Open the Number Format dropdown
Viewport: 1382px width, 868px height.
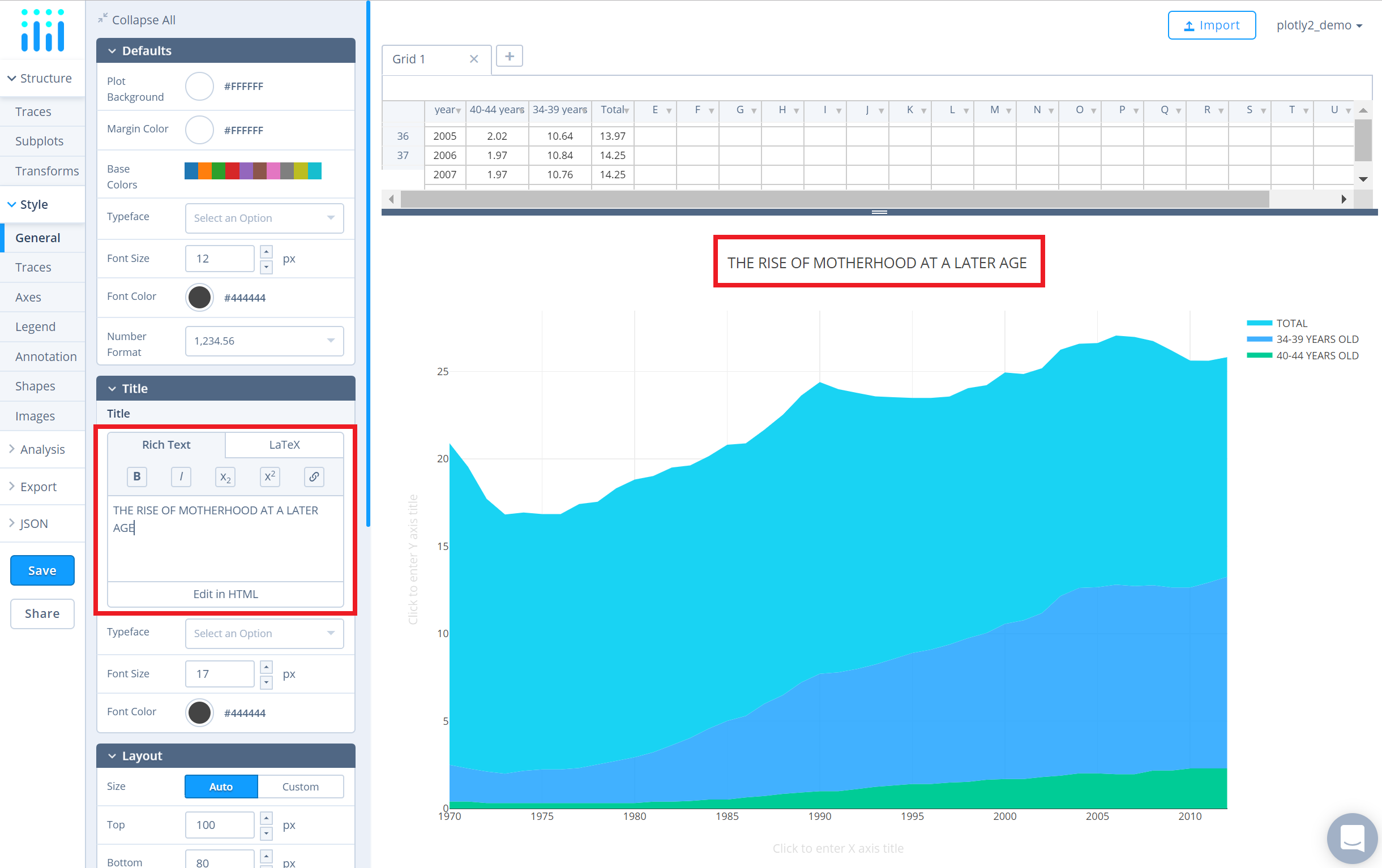pos(264,341)
